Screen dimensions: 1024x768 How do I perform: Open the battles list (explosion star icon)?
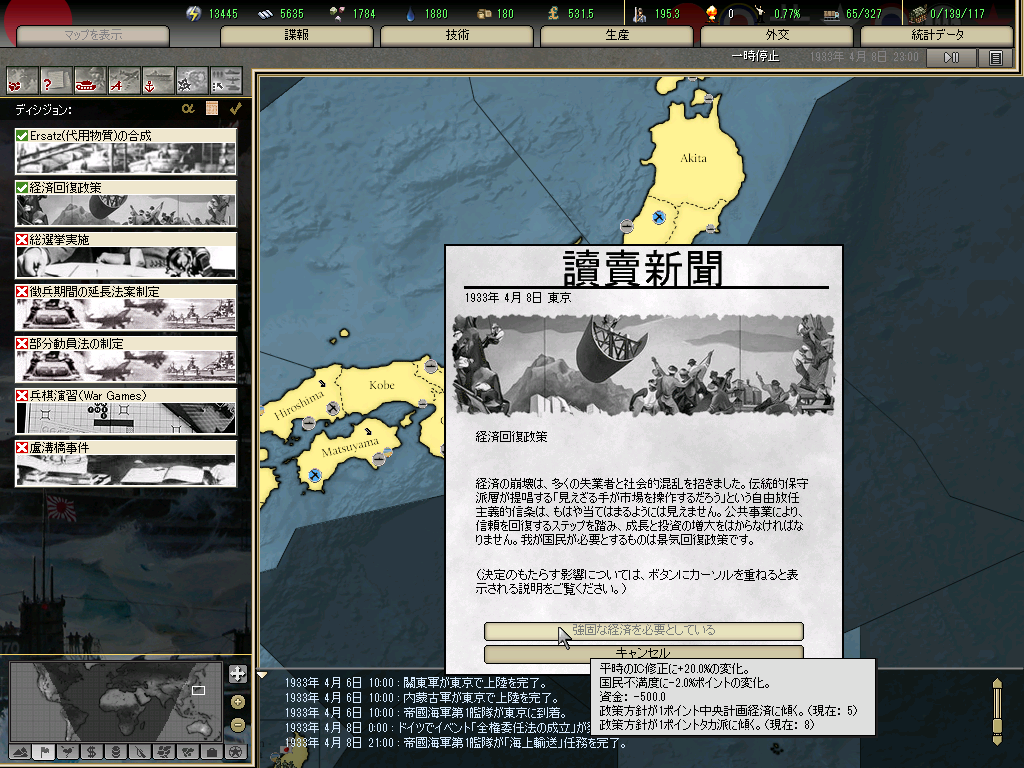(x=192, y=81)
